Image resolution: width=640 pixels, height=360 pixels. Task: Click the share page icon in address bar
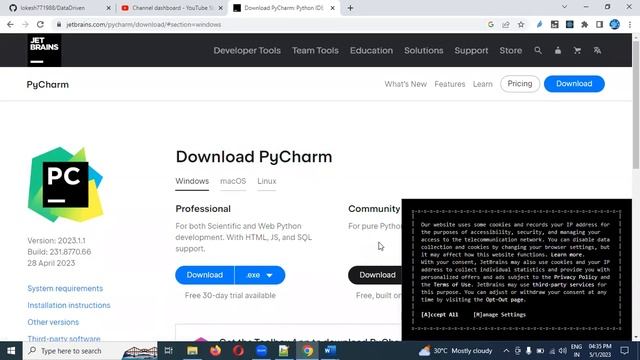click(506, 24)
